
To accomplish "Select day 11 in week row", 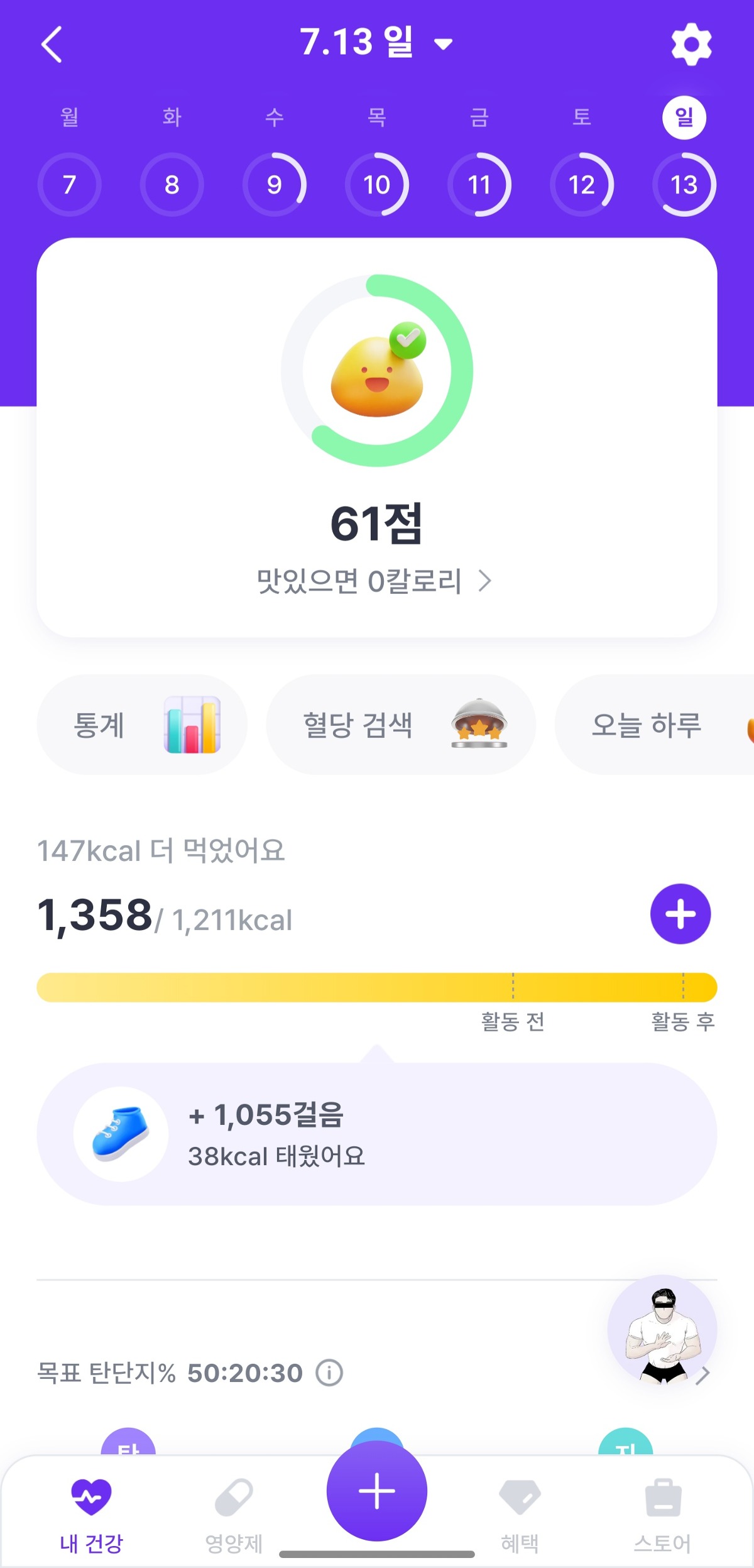I will [x=479, y=185].
